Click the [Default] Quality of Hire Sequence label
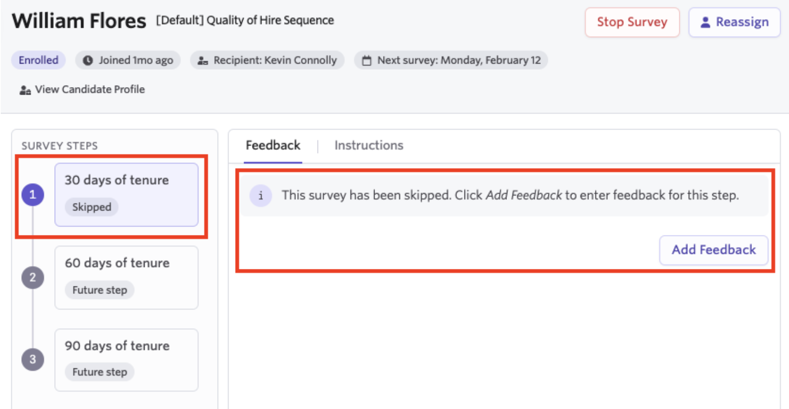The image size is (789, 409). (245, 21)
